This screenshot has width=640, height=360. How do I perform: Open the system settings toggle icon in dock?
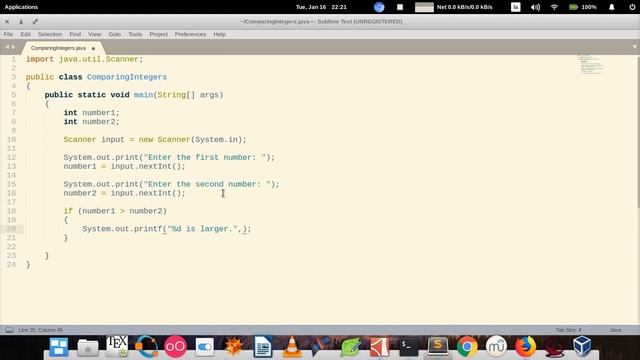204,347
